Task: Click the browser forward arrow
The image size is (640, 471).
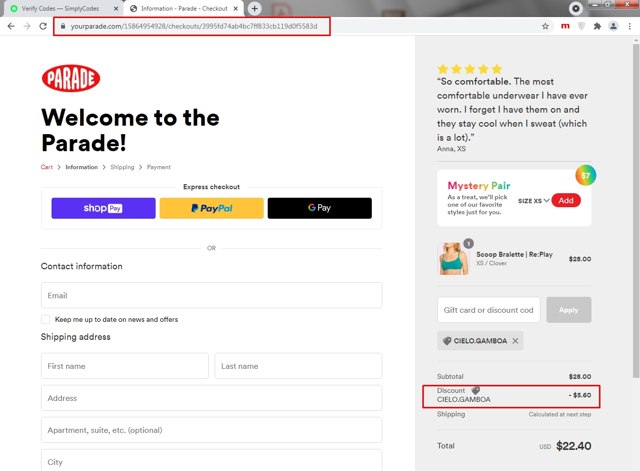Action: [27, 26]
